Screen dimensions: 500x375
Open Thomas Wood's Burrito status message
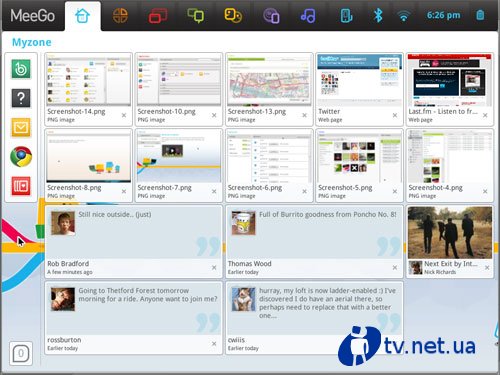click(x=314, y=241)
